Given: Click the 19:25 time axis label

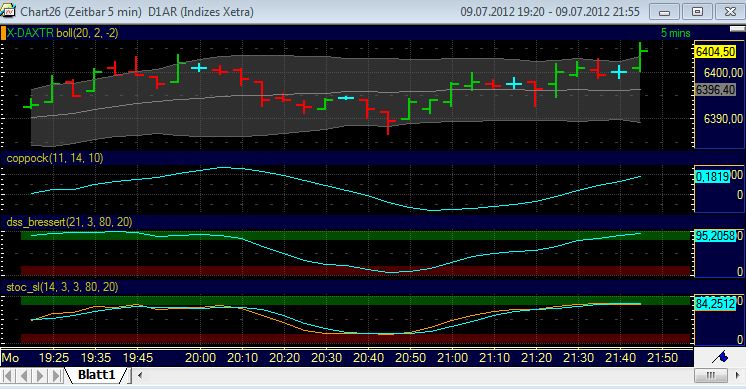Looking at the screenshot, I should (x=54, y=358).
